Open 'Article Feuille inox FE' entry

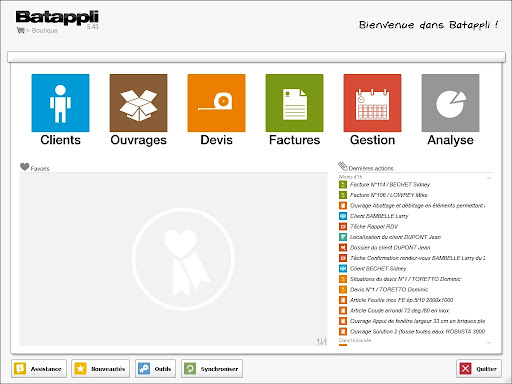[x=402, y=300]
